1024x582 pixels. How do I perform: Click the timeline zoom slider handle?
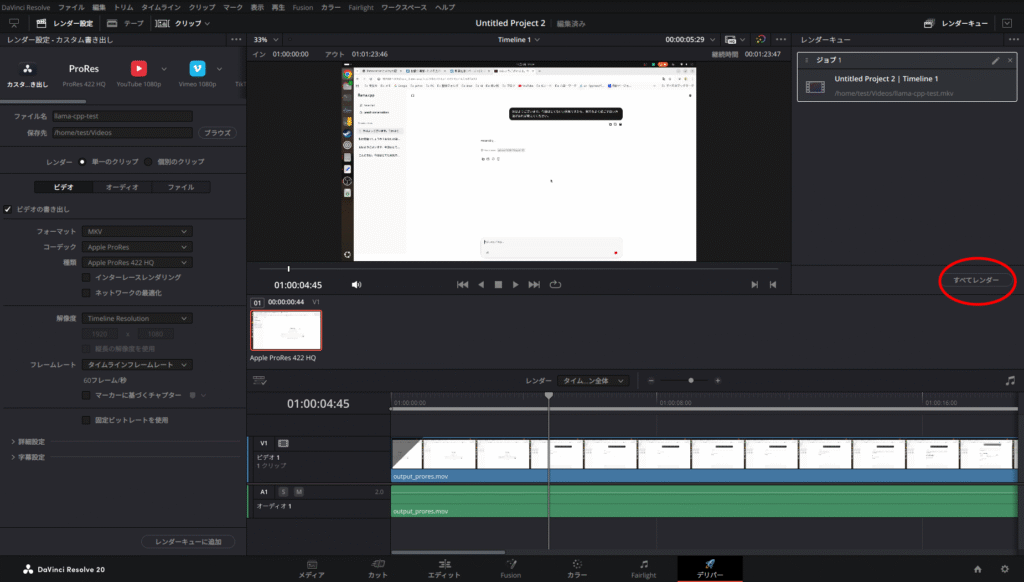[x=690, y=381]
